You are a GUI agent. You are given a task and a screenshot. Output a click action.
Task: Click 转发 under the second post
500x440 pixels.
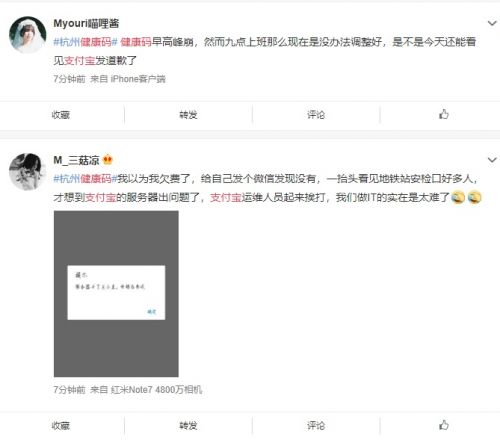[x=188, y=425]
